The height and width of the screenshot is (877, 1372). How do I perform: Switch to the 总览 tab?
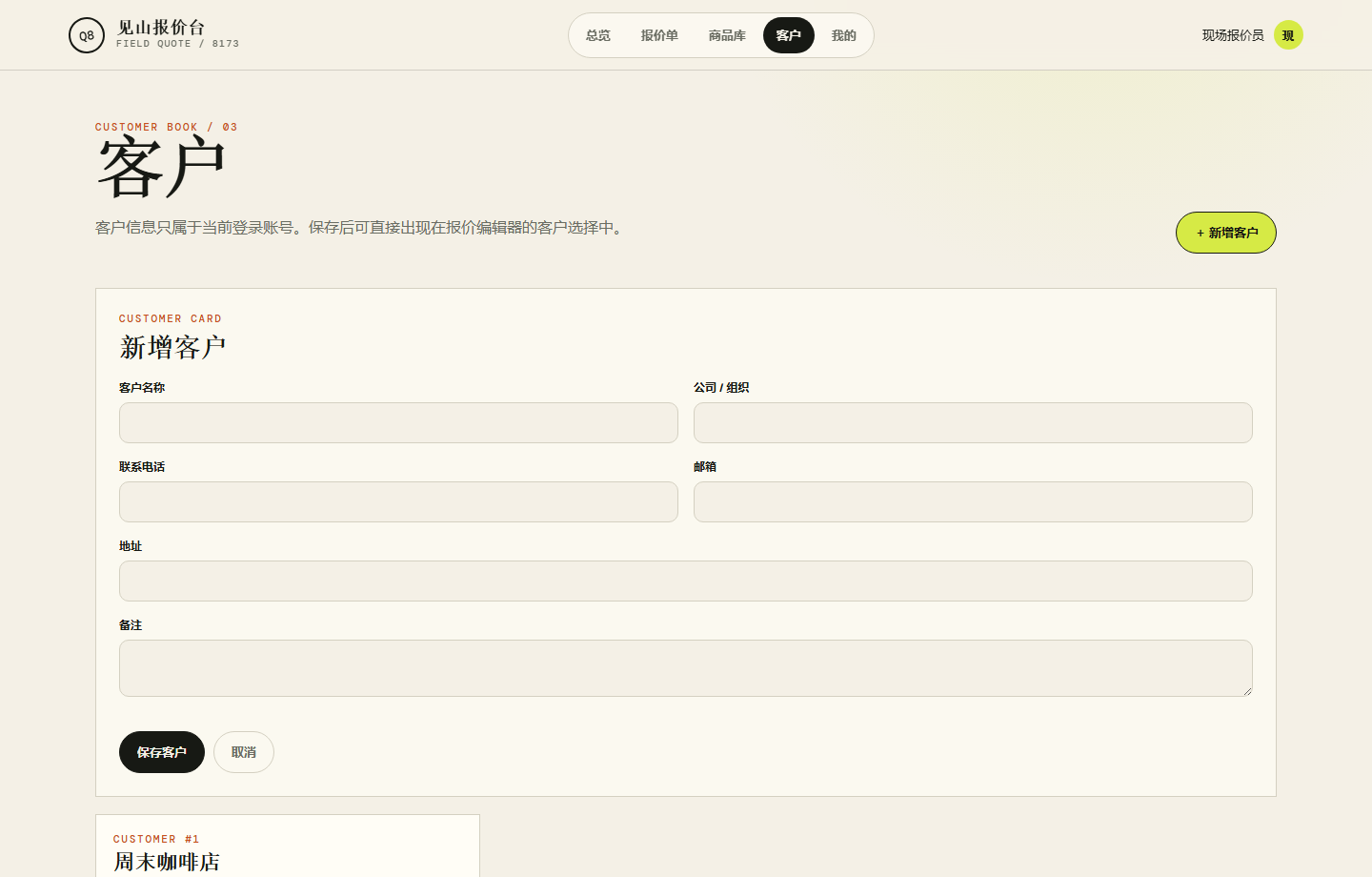tap(598, 35)
